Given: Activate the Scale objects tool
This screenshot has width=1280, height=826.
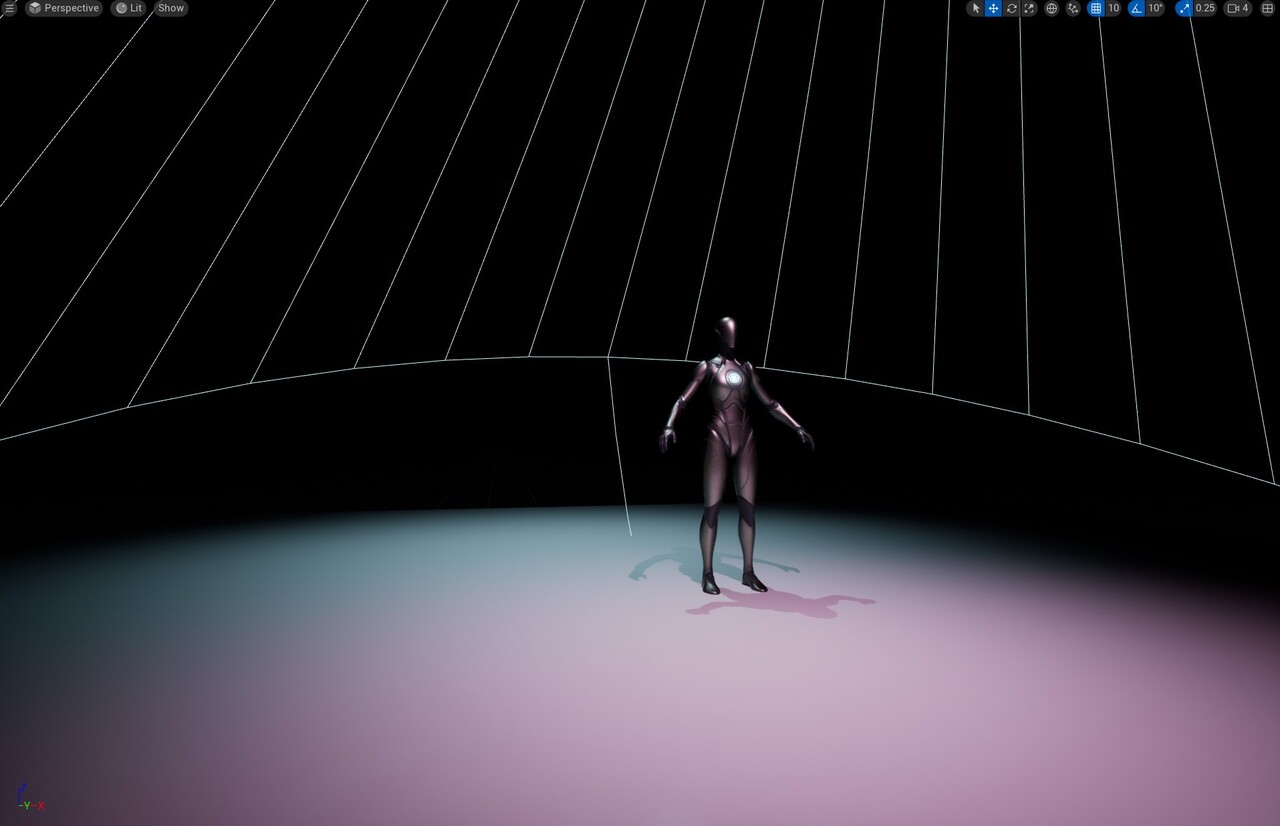Looking at the screenshot, I should pyautogui.click(x=1029, y=8).
